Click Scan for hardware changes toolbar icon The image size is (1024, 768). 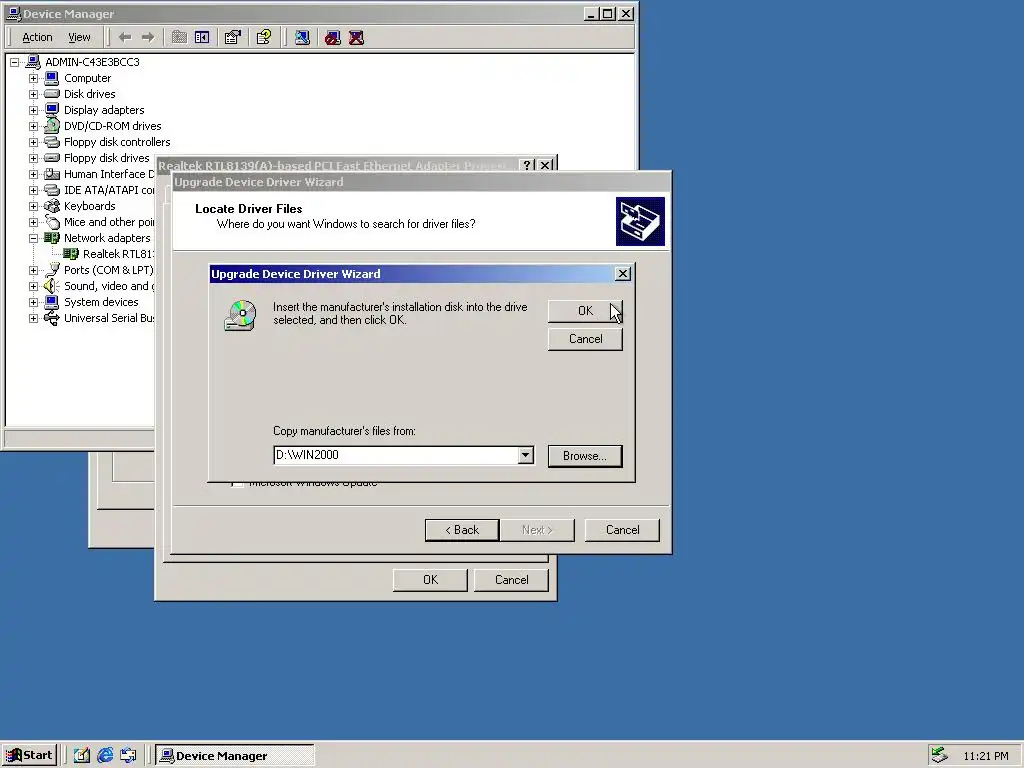(x=302, y=37)
